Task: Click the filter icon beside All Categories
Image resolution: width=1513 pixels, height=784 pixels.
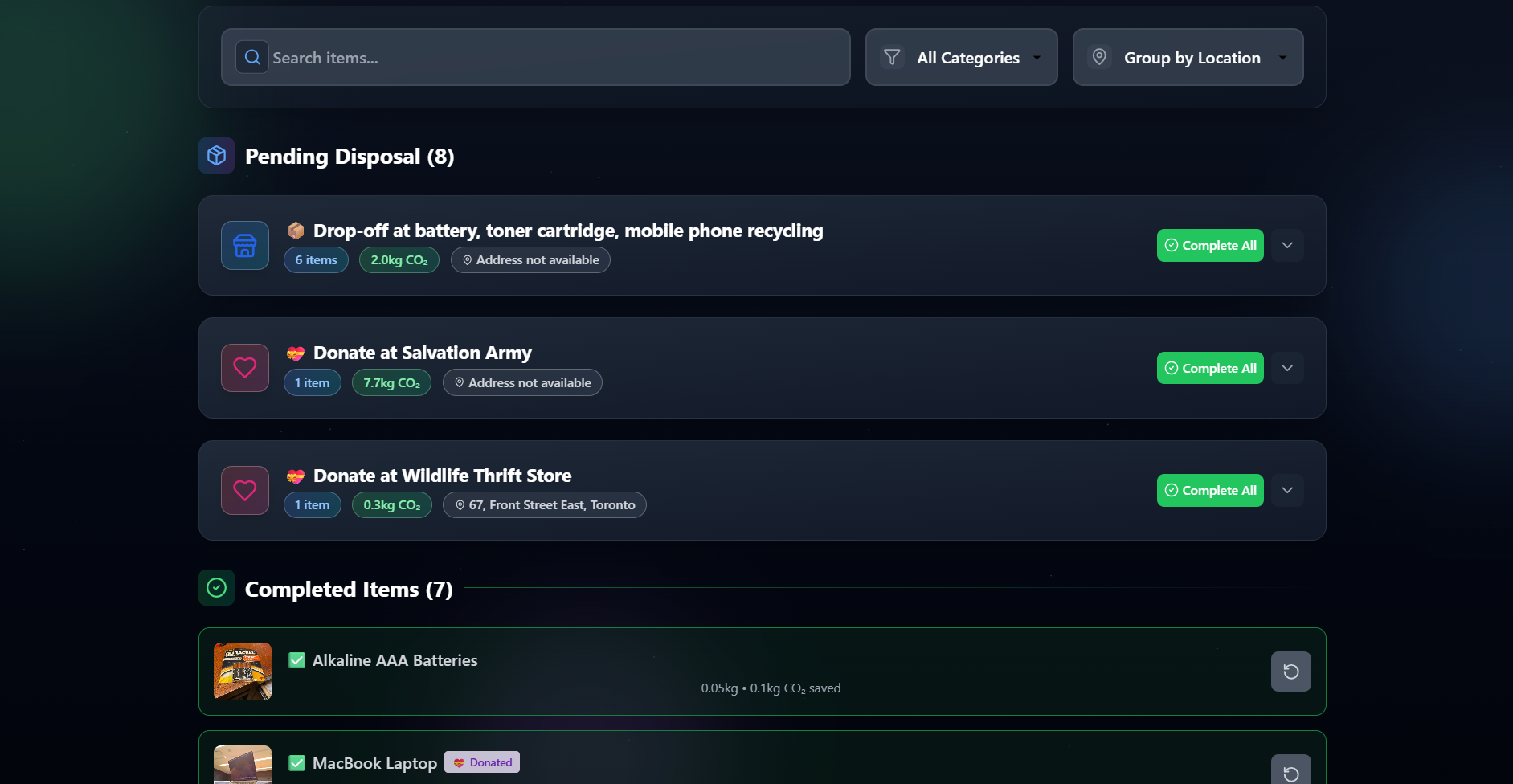Action: tap(892, 57)
